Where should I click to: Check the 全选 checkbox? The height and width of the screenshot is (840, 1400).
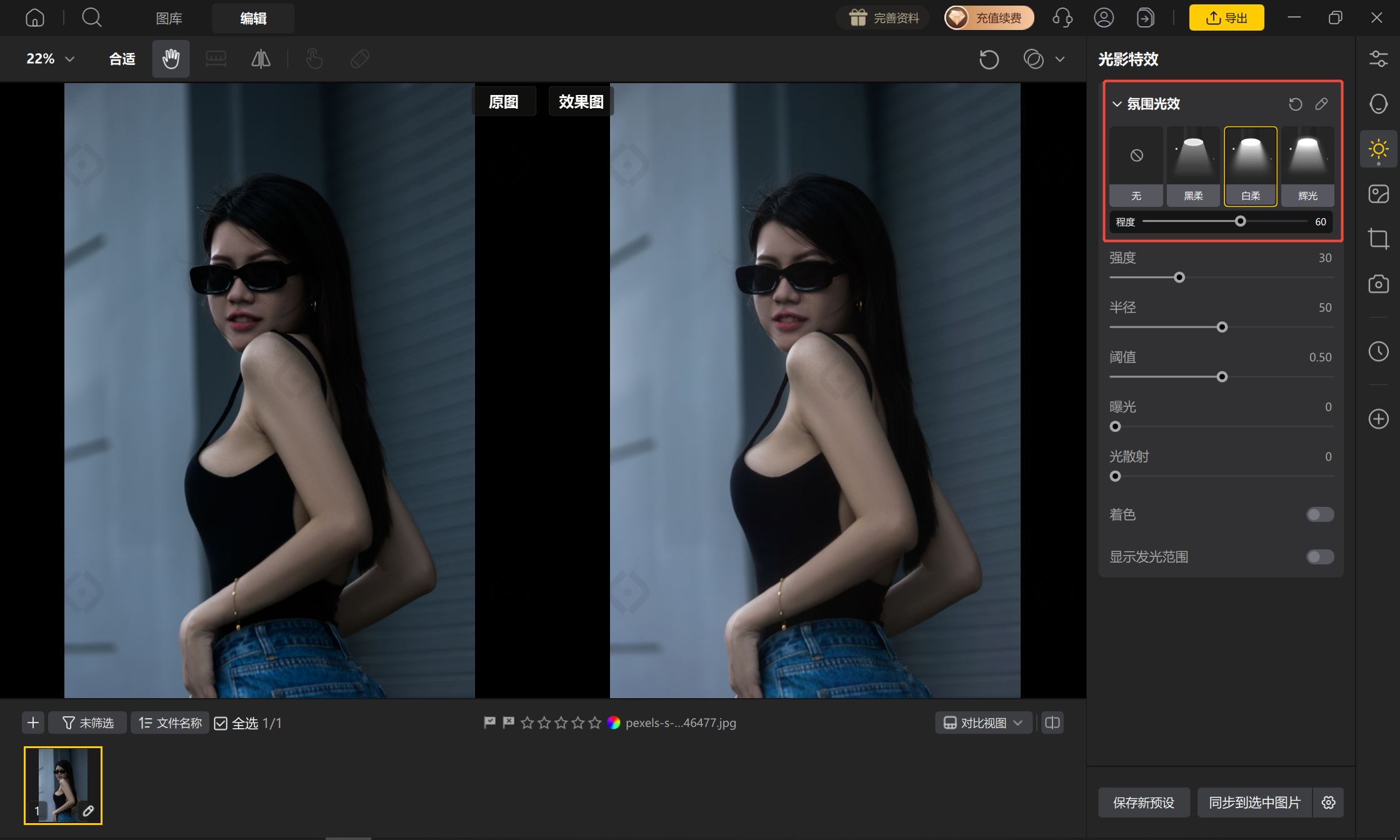221,723
